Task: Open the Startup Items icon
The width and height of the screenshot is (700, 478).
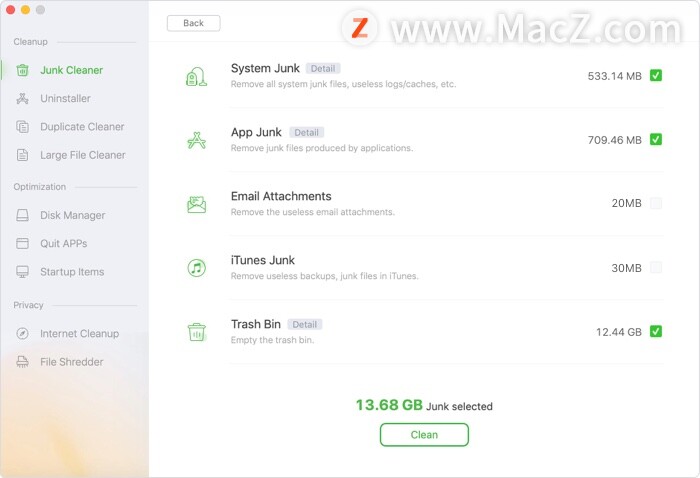Action: (x=22, y=272)
